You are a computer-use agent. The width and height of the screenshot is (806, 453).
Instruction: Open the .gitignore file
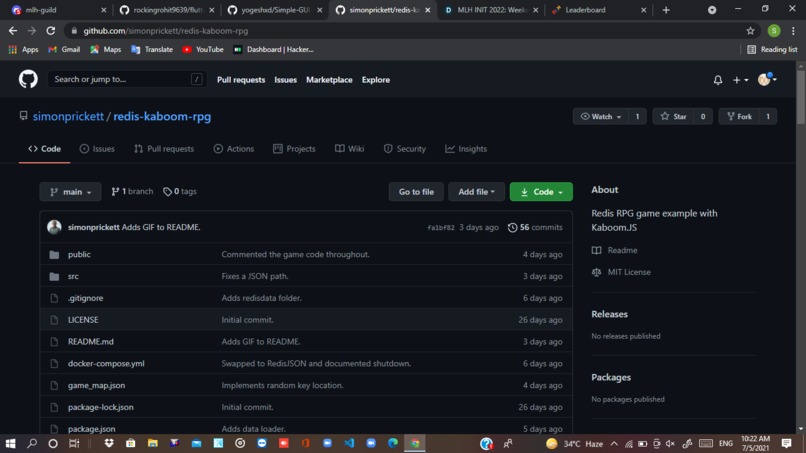pos(85,298)
